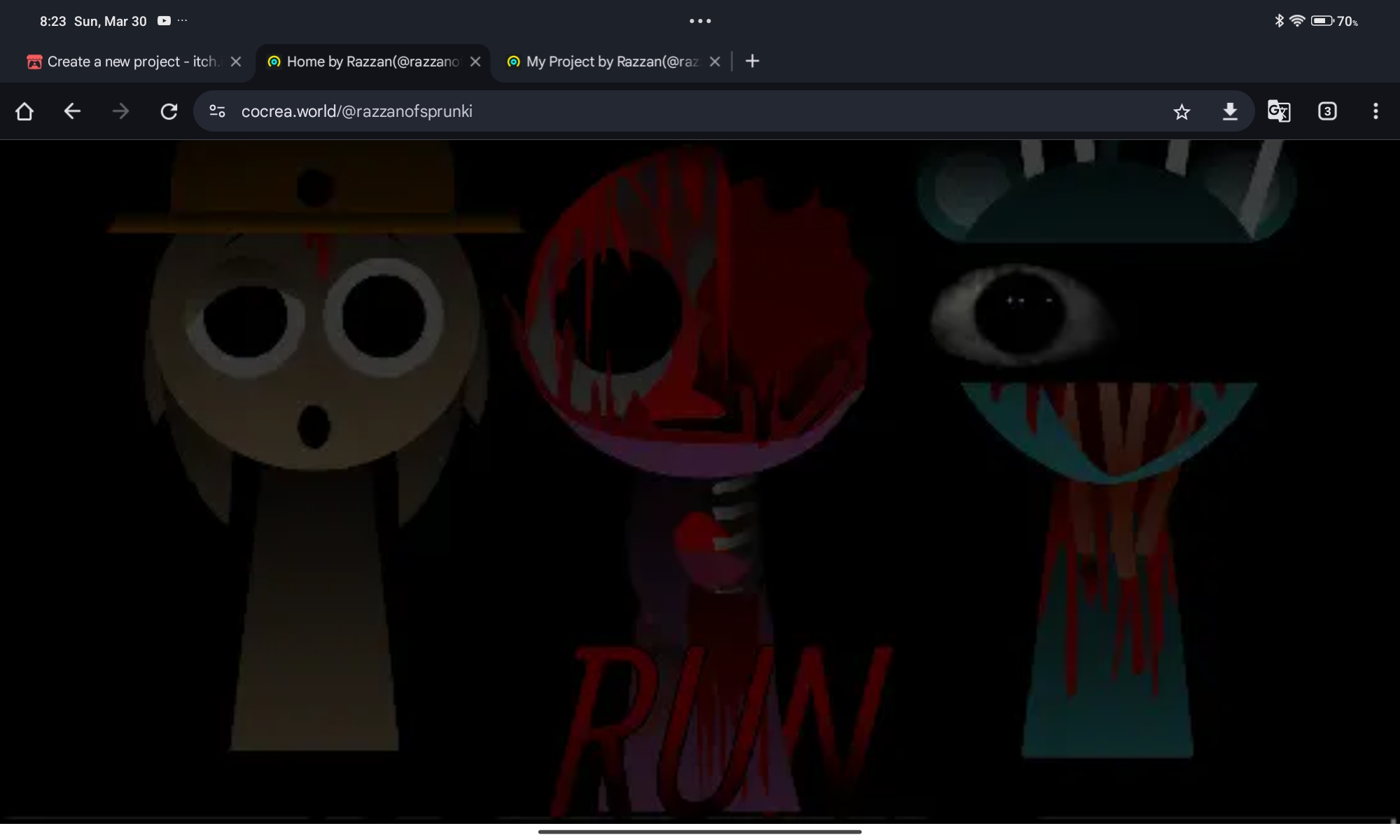This screenshot has width=1400, height=840.
Task: Reload the current page
Action: pyautogui.click(x=169, y=111)
